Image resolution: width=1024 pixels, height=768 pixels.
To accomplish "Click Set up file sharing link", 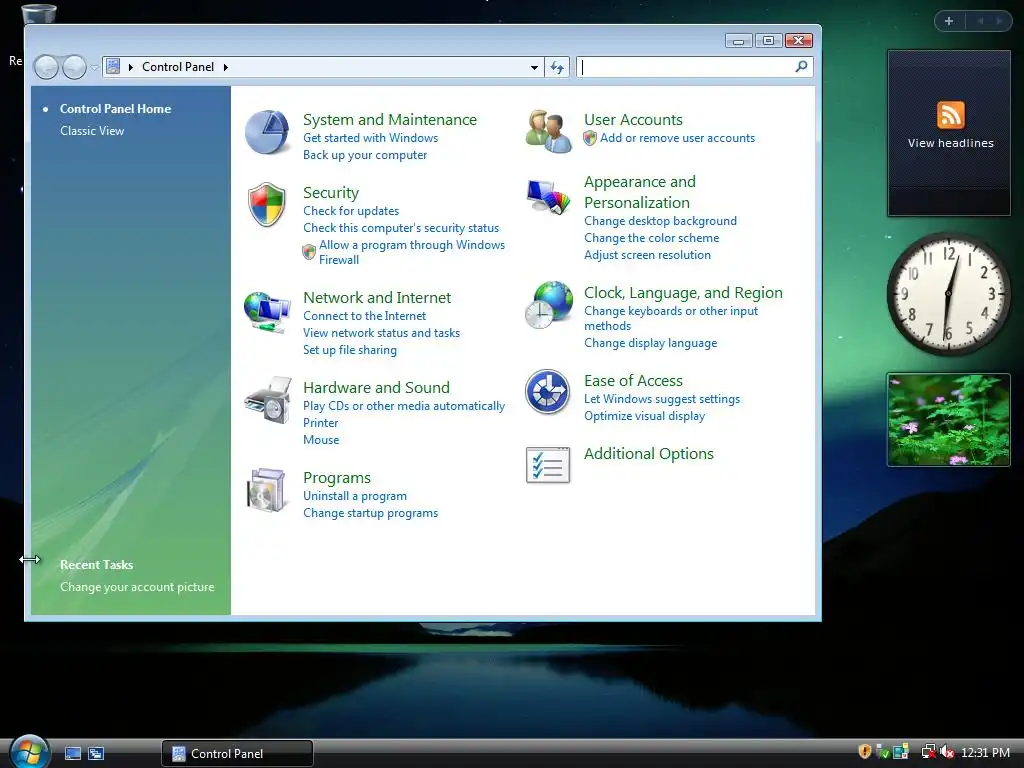I will coord(349,349).
